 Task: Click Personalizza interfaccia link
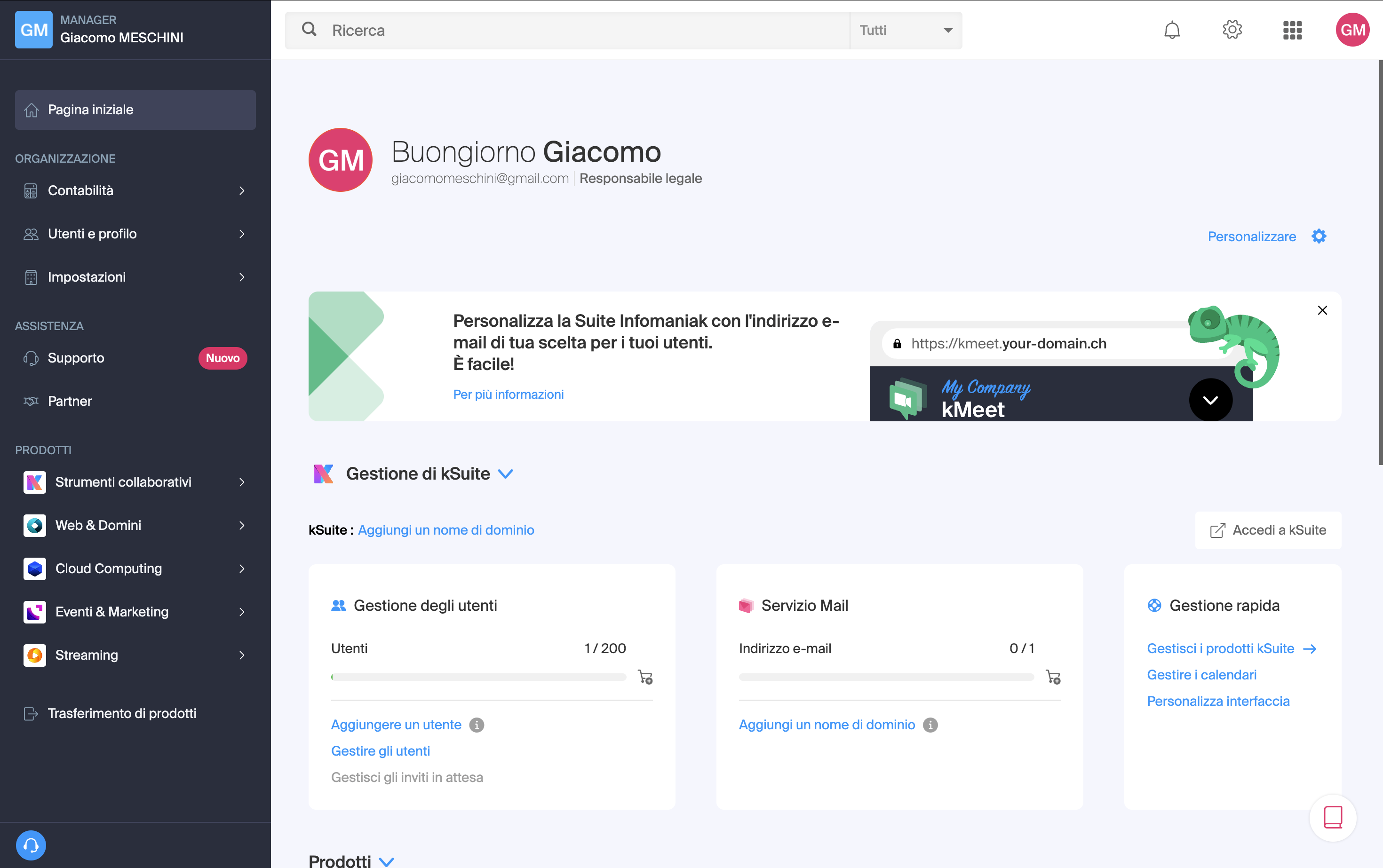pos(1218,702)
